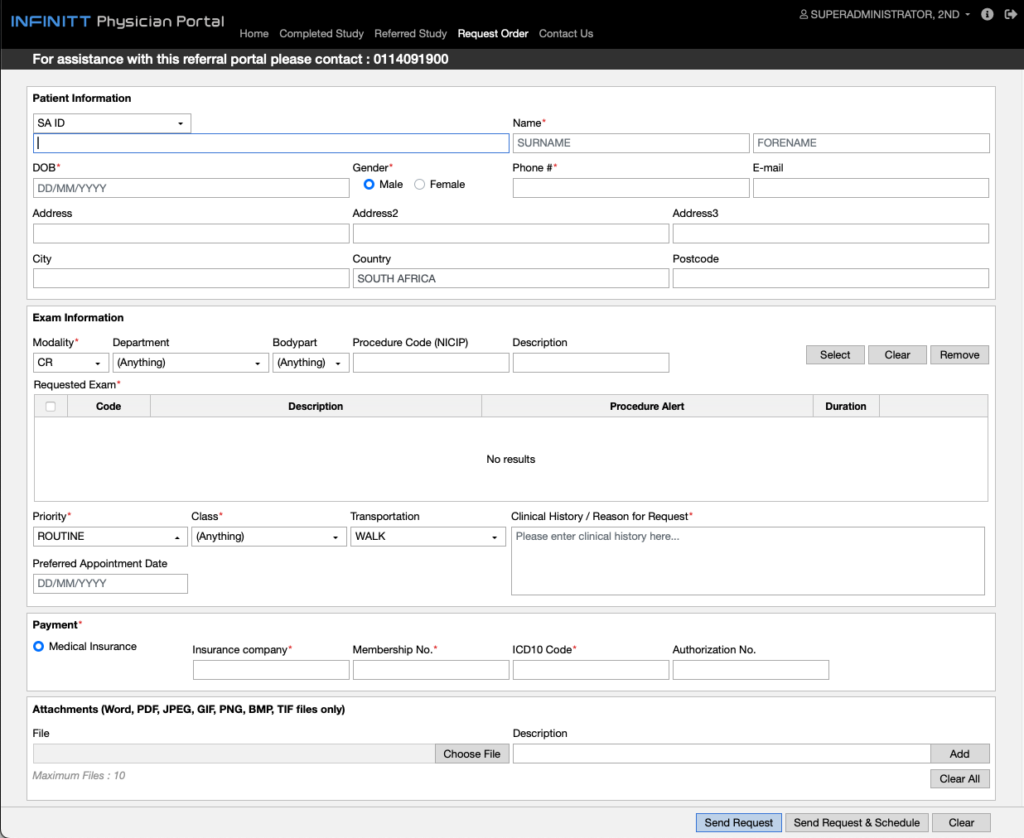Click the Authorization No. input field
Viewport: 1024px width, 838px height.
[x=751, y=670]
